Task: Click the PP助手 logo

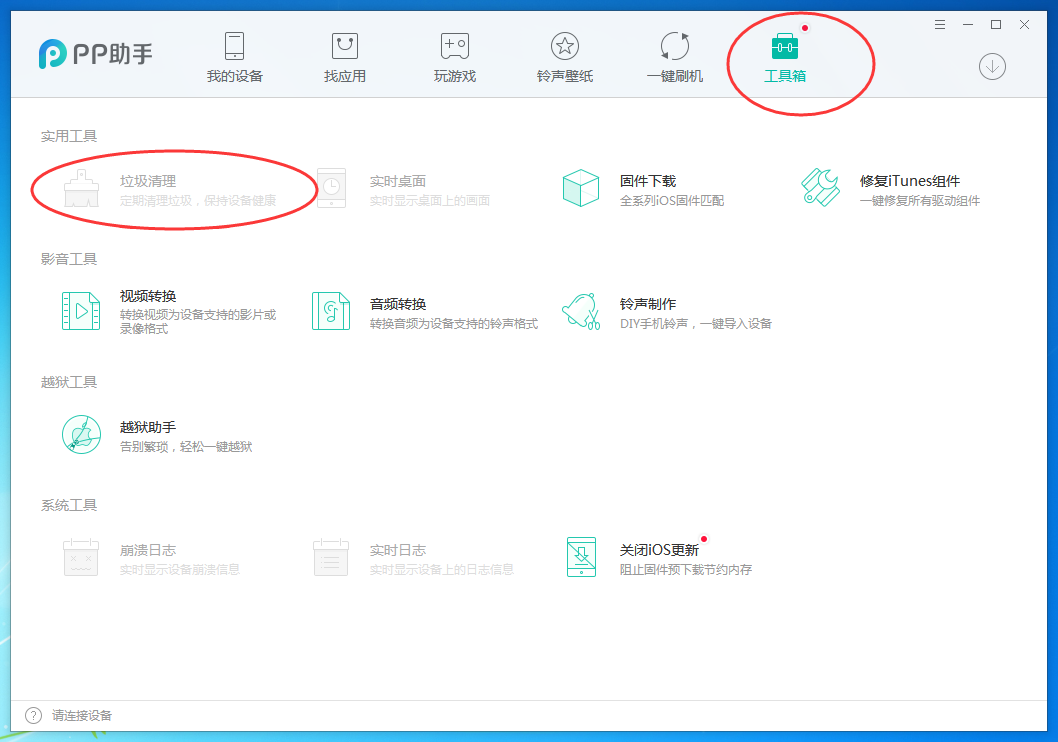Action: [95, 54]
